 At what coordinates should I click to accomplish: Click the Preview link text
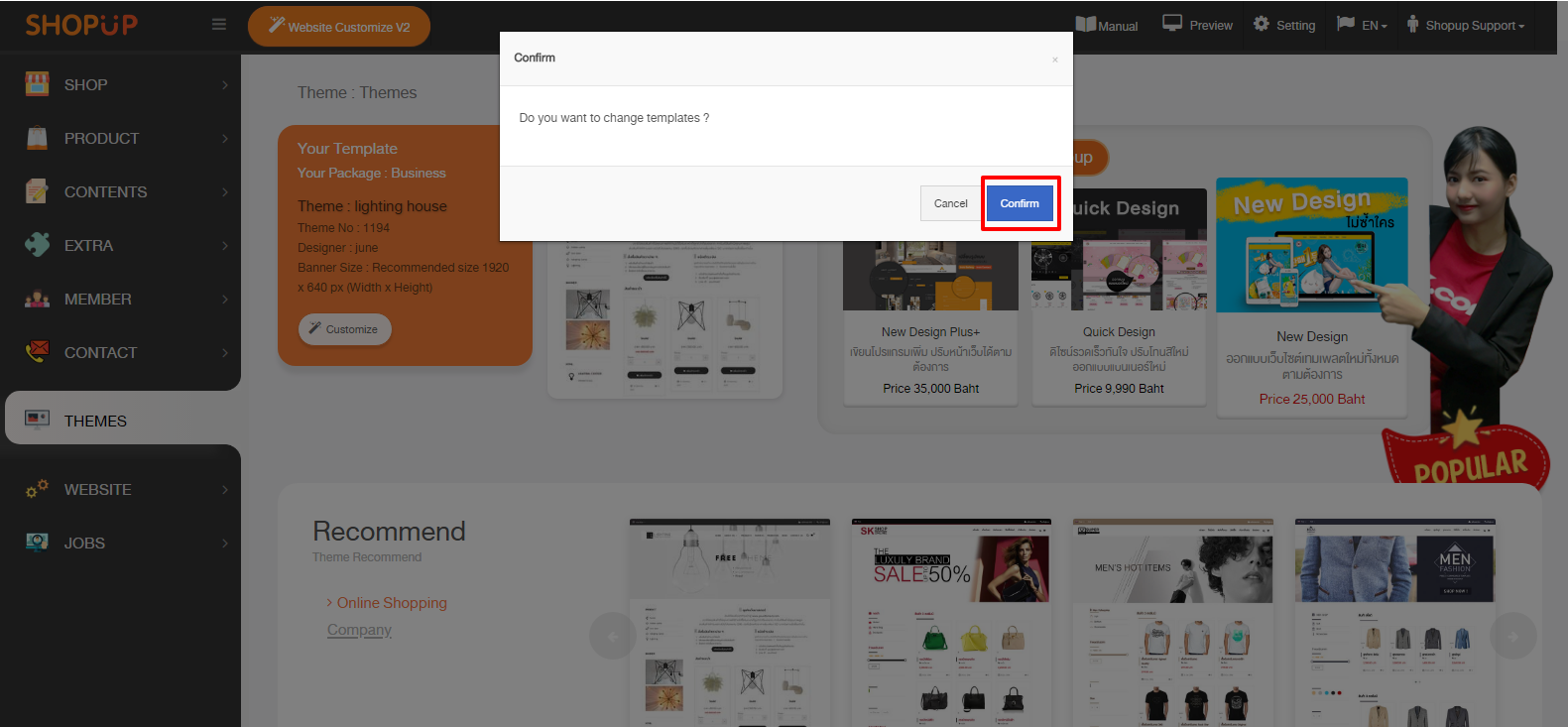pos(1211,26)
